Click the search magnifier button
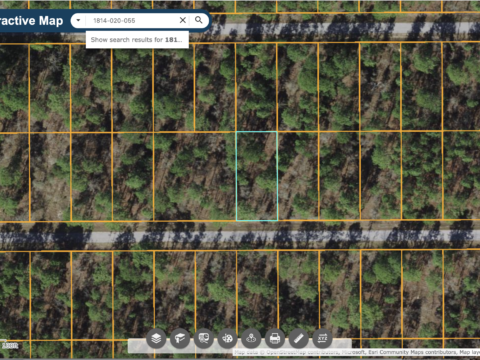Image resolution: width=480 pixels, height=360 pixels. (199, 20)
